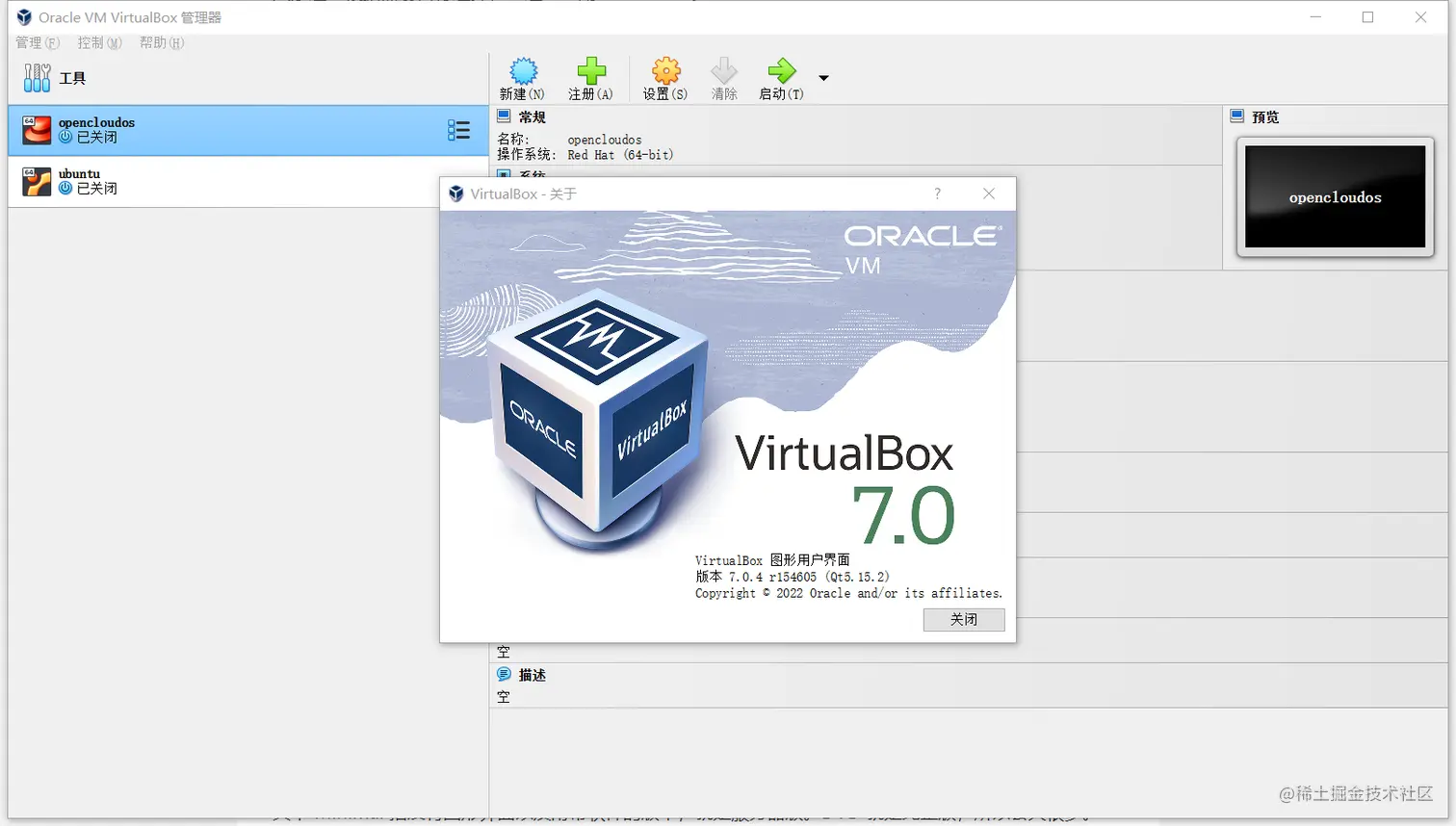
Task: Click the version text '版本 7.0.4 r154605'
Action: (x=756, y=577)
